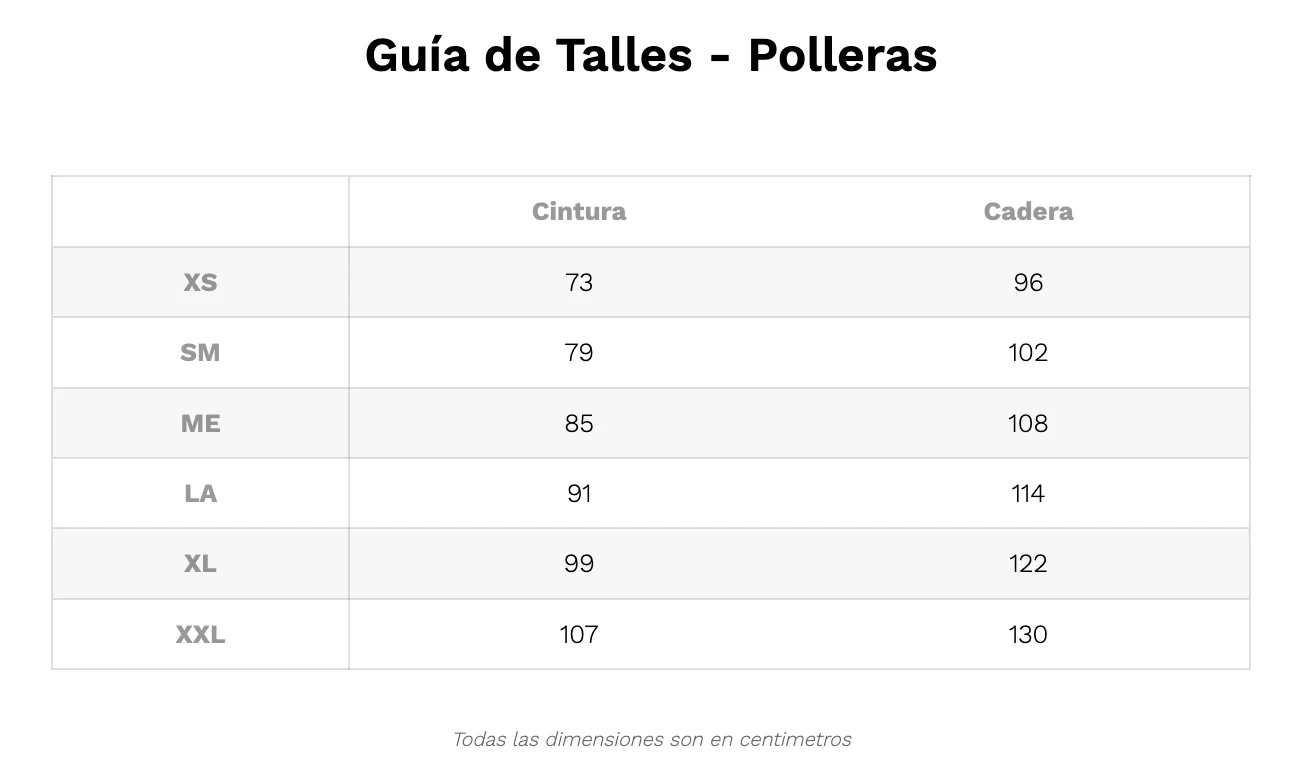This screenshot has height=782, width=1304.
Task: Select the Cadera column header
Action: [x=1028, y=212]
